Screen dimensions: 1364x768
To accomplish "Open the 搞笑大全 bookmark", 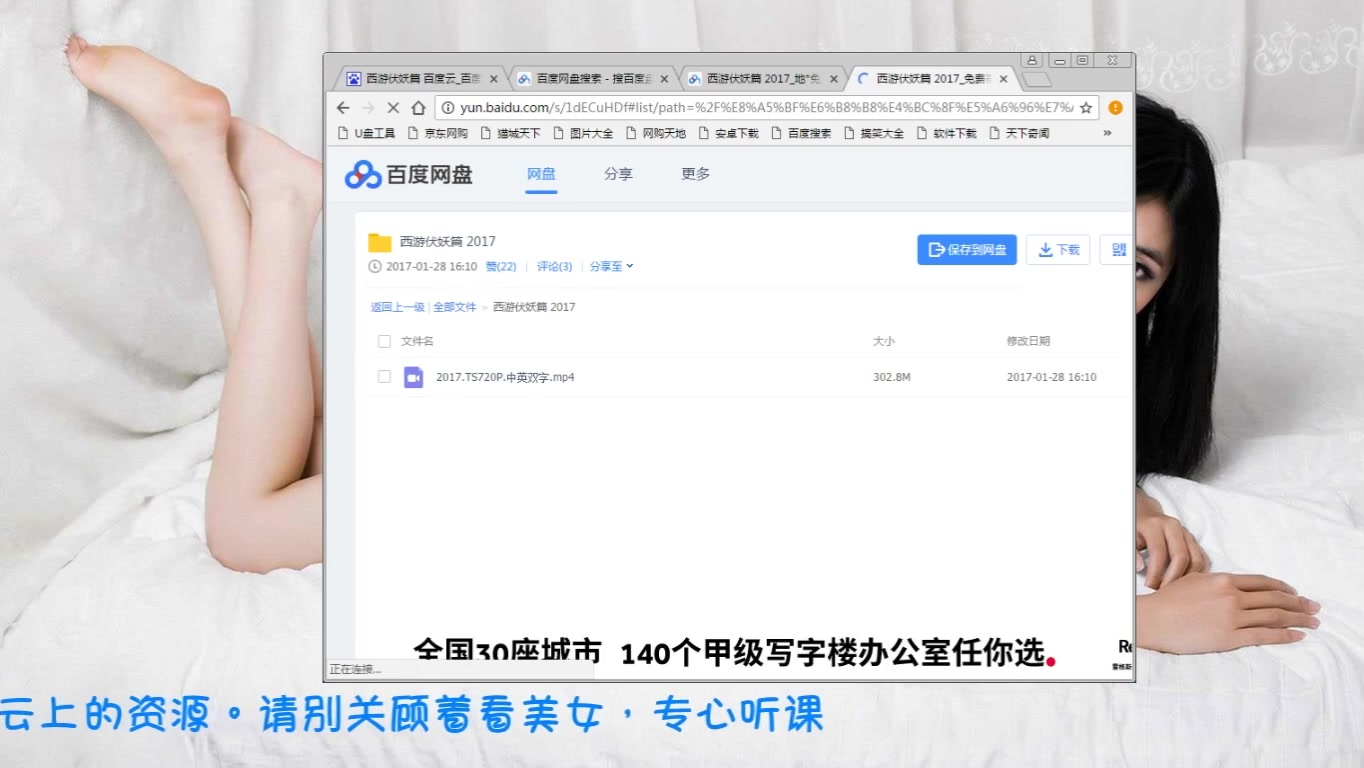I will pos(873,133).
